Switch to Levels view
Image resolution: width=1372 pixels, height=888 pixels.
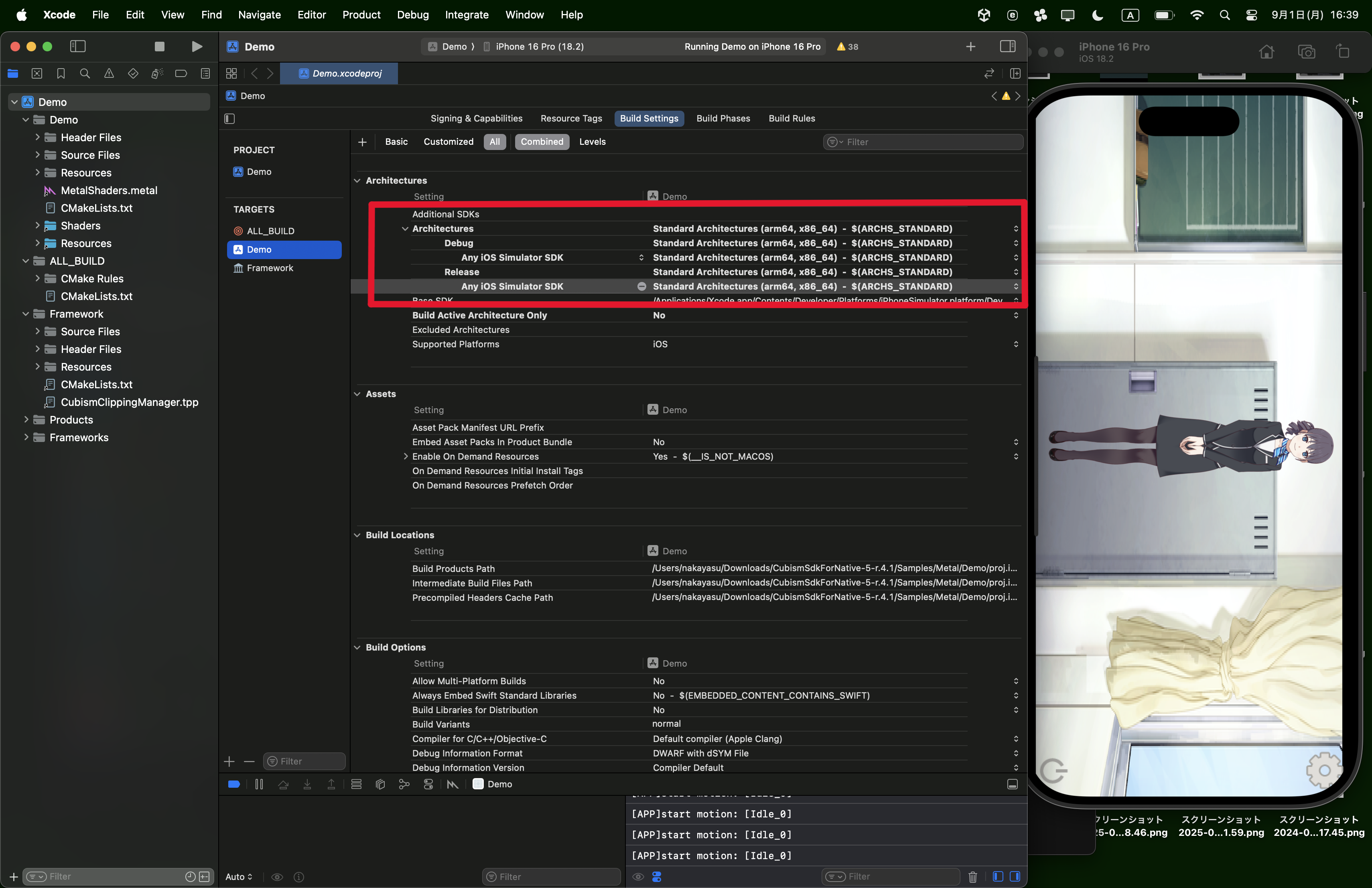(592, 142)
